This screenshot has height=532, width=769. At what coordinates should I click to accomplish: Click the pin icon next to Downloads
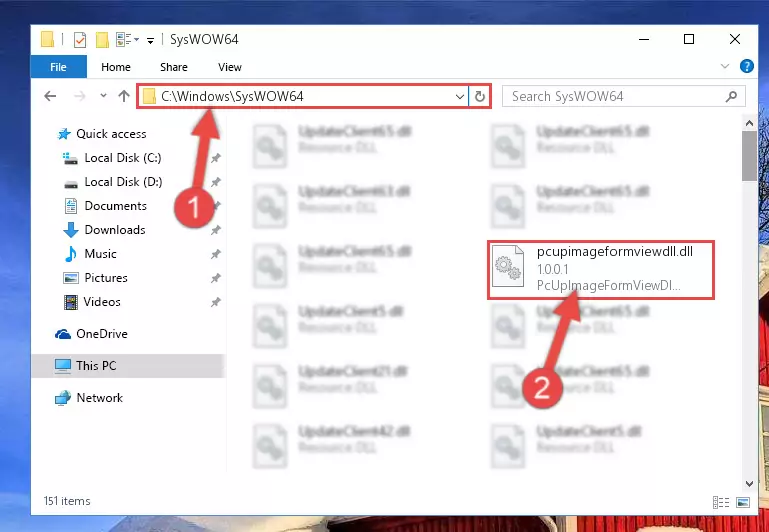click(x=215, y=230)
